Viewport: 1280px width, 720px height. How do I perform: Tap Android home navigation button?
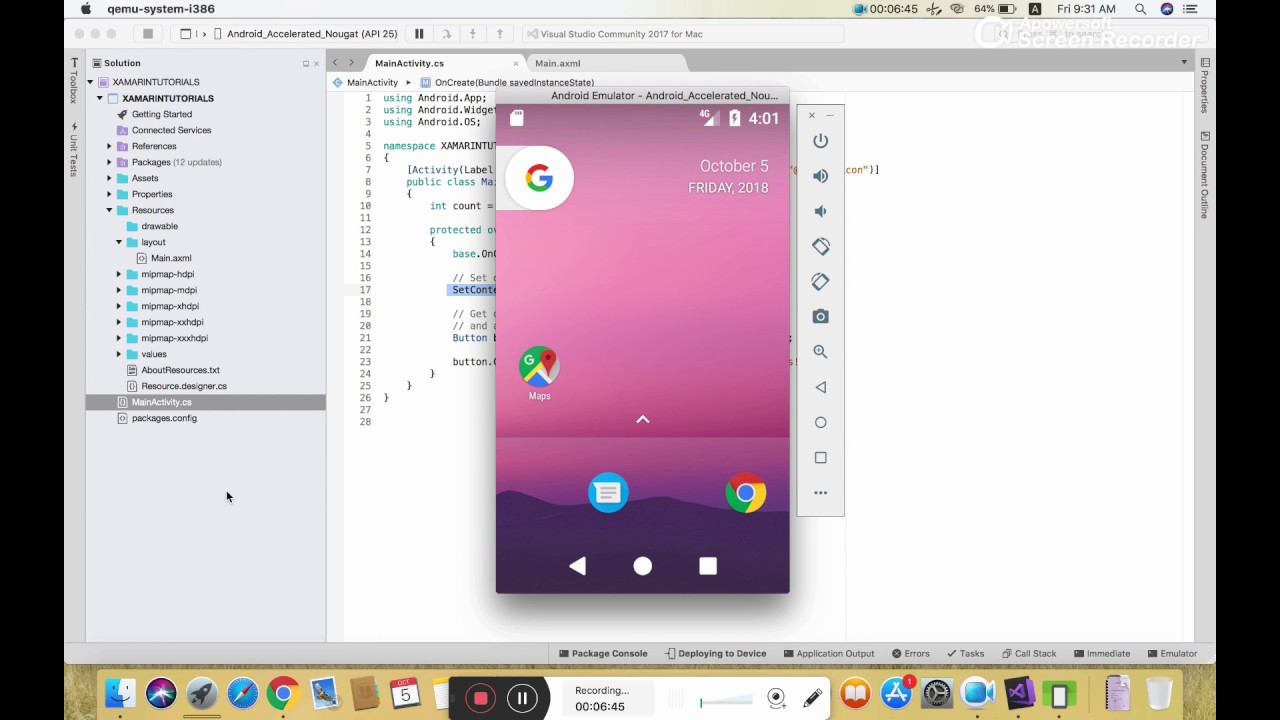tap(642, 566)
